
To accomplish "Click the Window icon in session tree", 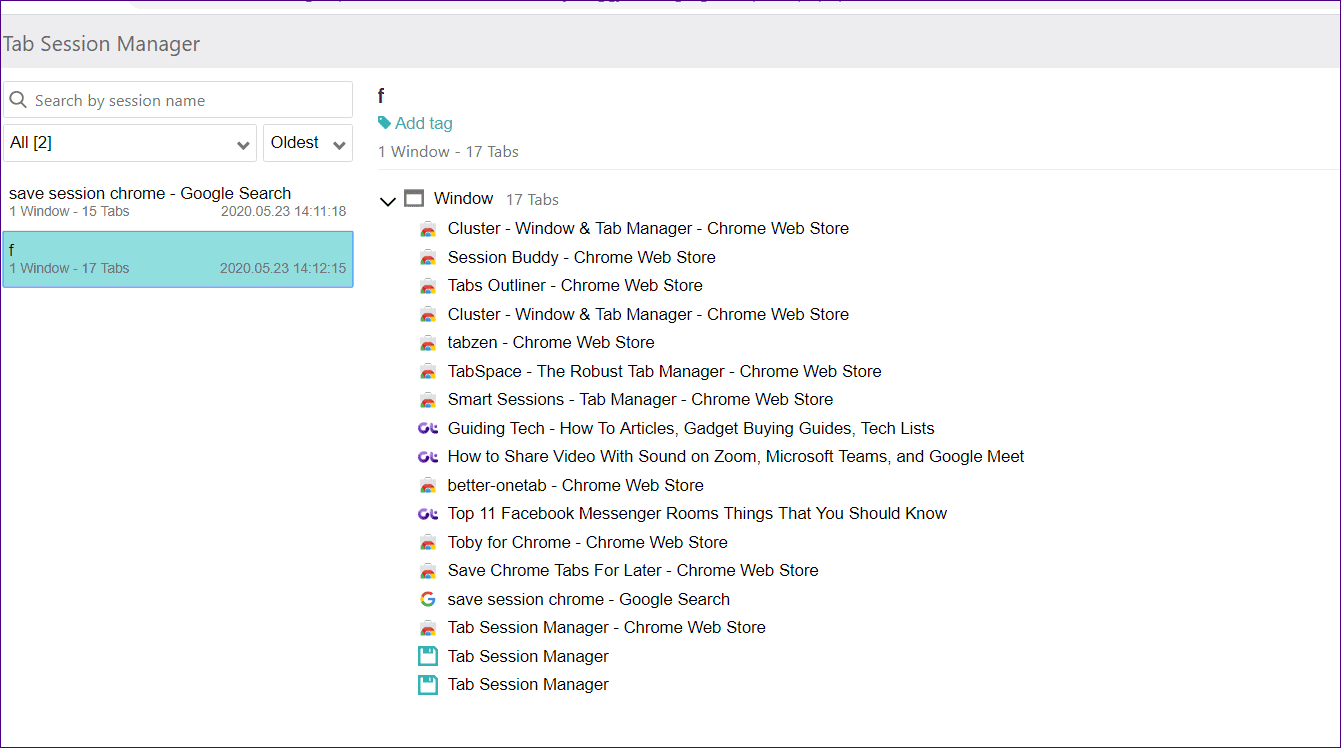I will [x=414, y=199].
